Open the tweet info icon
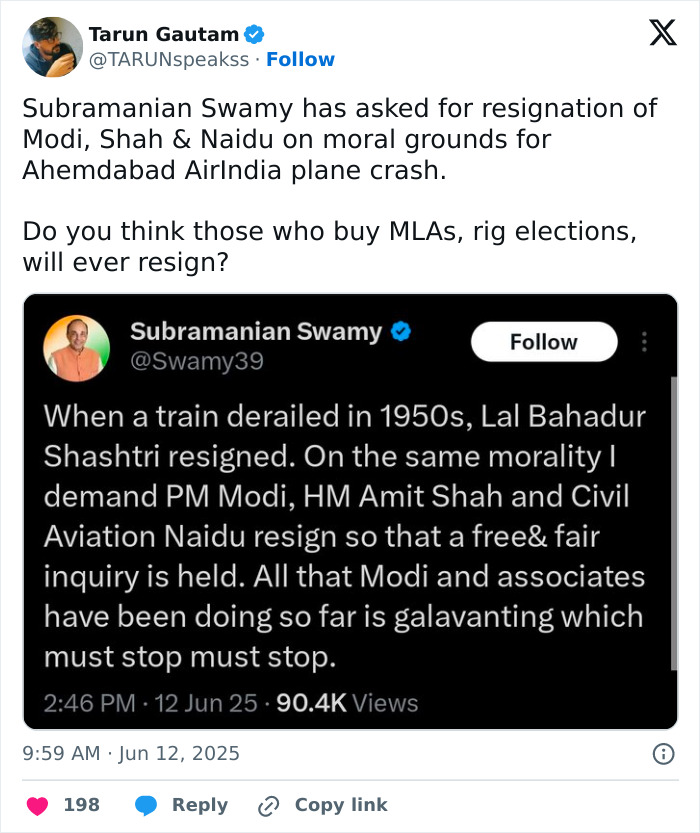The width and height of the screenshot is (700, 833). point(663,754)
